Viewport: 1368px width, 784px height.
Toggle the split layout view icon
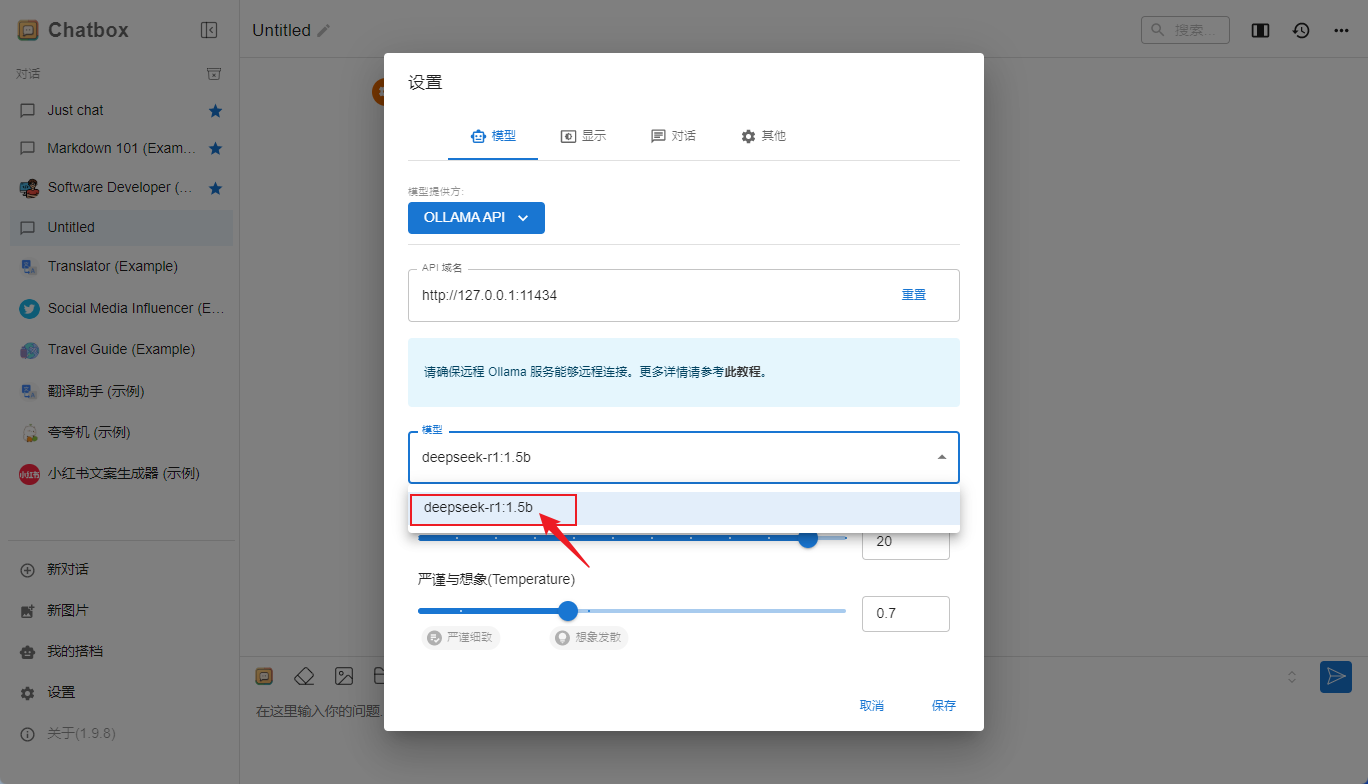pyautogui.click(x=1260, y=30)
